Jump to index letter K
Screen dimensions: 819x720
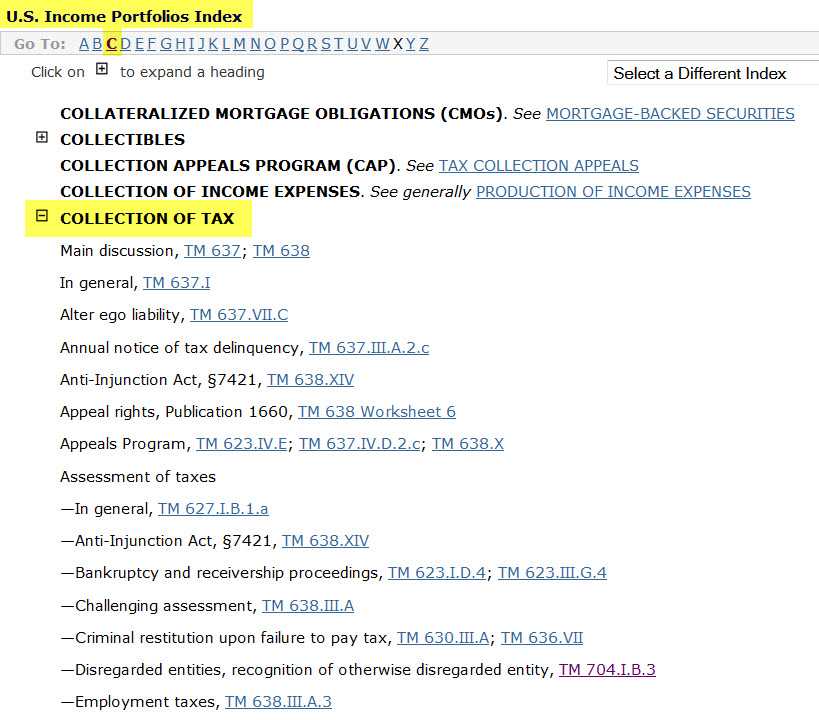[213, 44]
